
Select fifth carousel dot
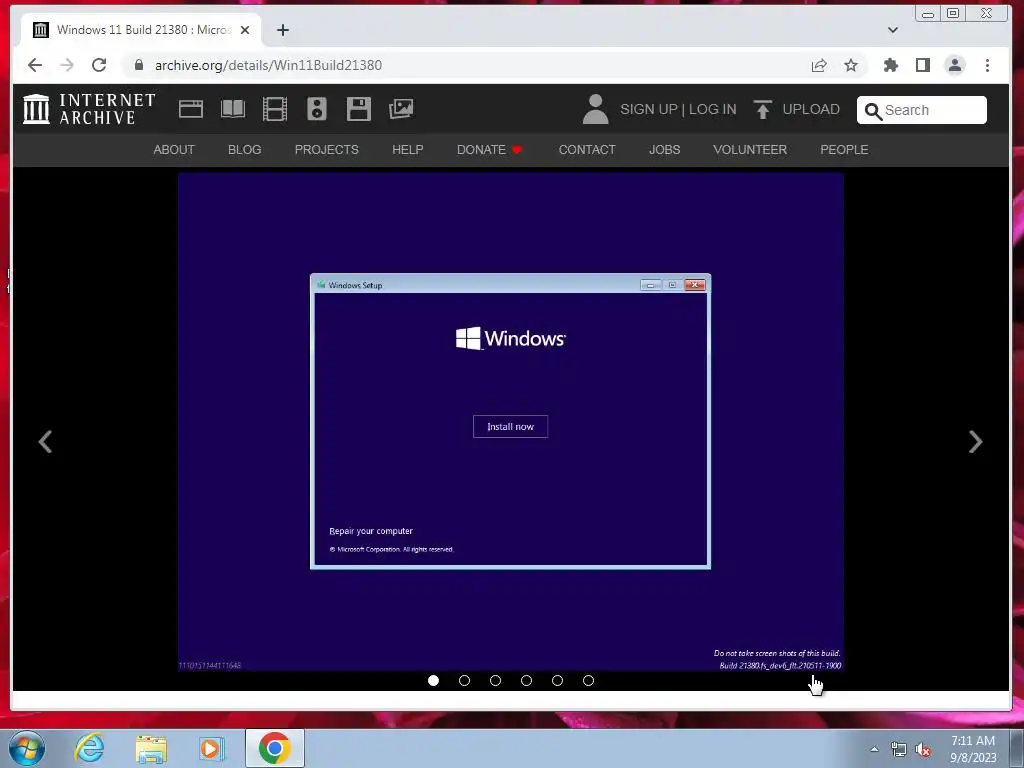coord(557,680)
